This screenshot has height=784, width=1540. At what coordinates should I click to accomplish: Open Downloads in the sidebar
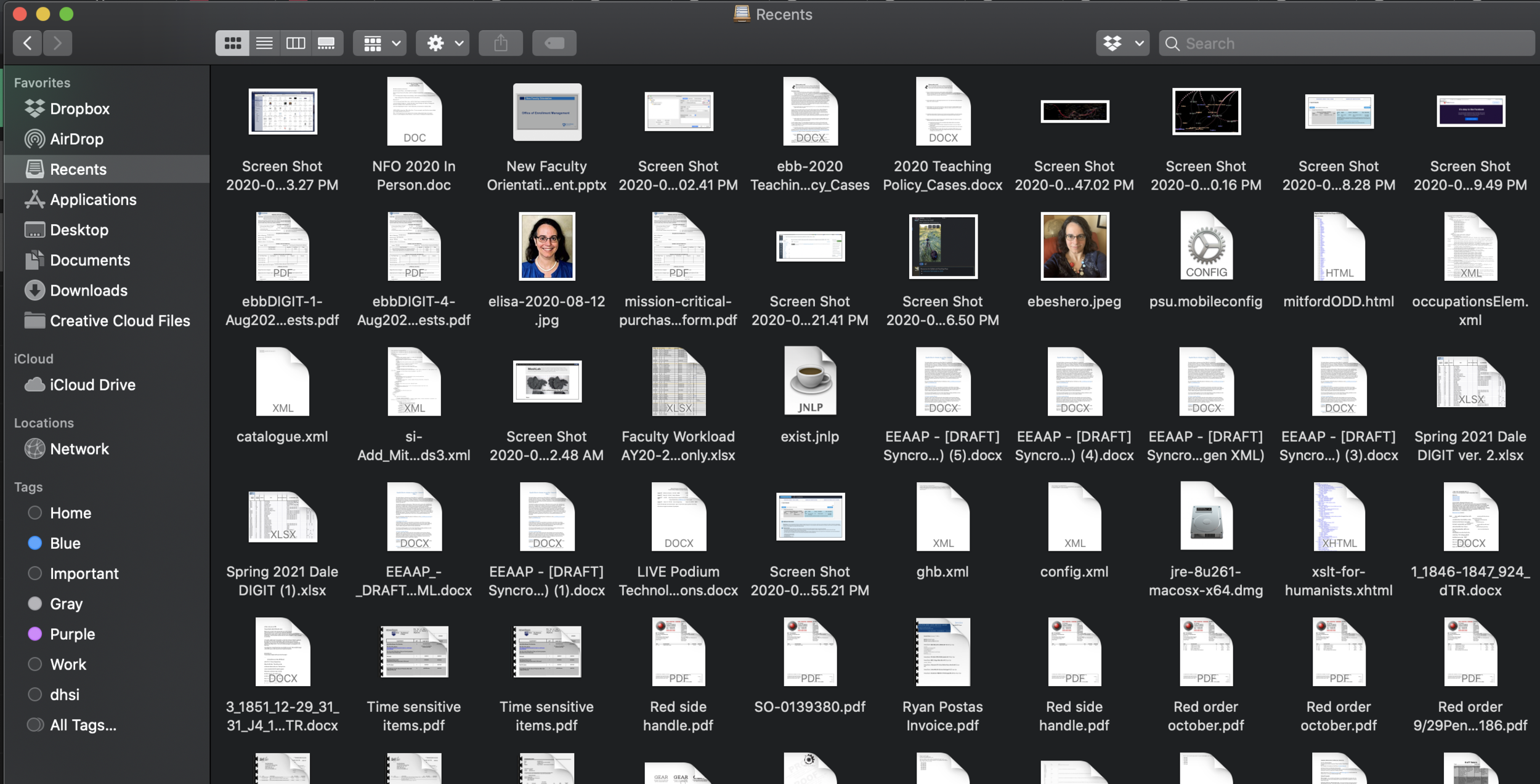click(88, 291)
